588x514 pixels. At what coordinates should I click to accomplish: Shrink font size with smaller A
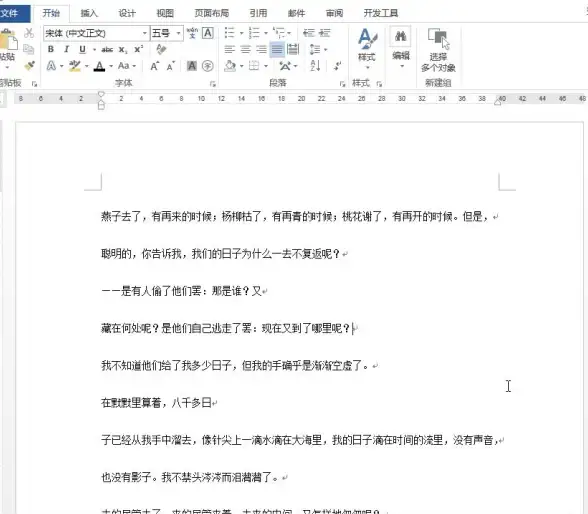click(171, 66)
